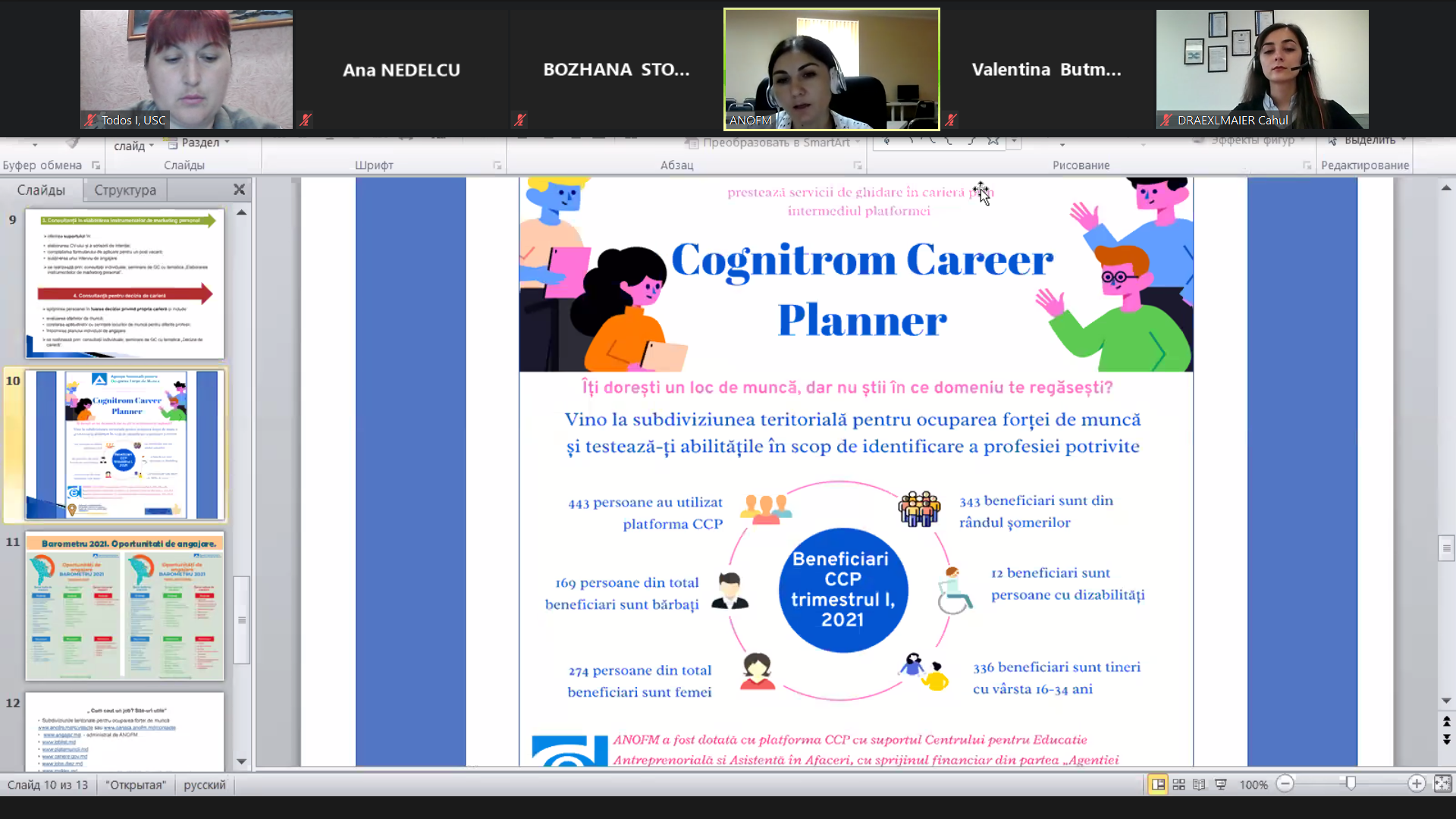
Task: Click Преобразовать в SmartArt dropdown
Action: 772,143
